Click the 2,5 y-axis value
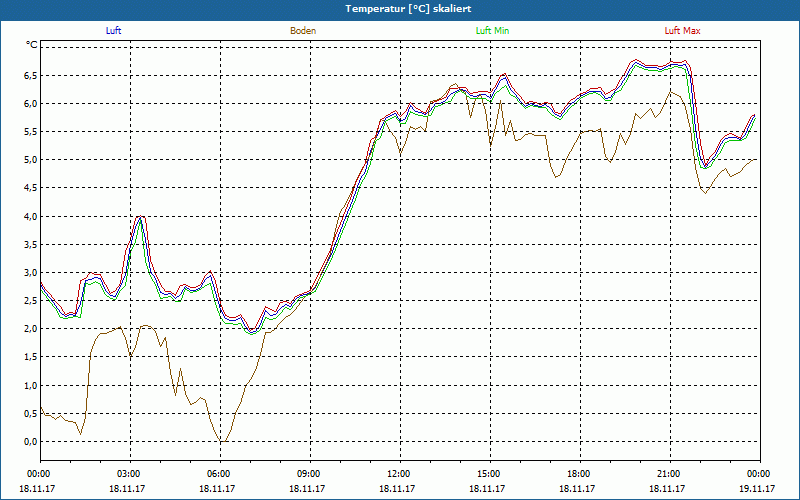Viewport: 800px width, 500px height. point(31,301)
